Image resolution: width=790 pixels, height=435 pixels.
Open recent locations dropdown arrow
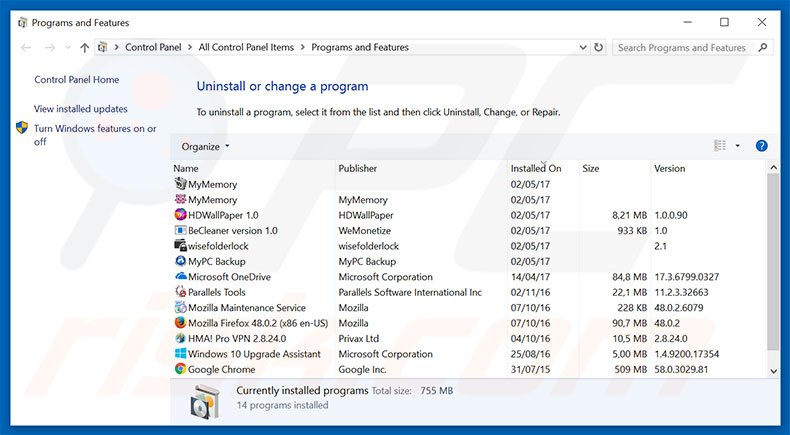[68, 47]
